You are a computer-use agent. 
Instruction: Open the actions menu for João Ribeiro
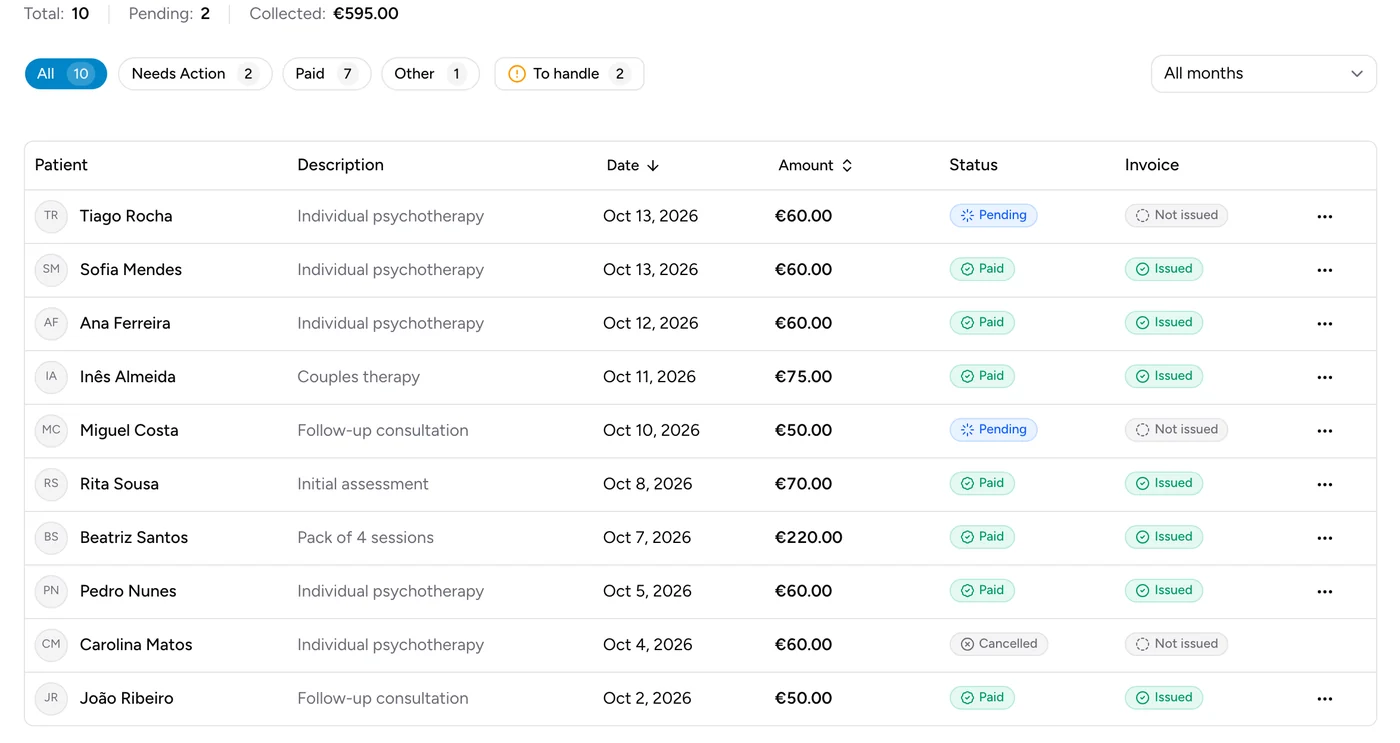coord(1324,698)
